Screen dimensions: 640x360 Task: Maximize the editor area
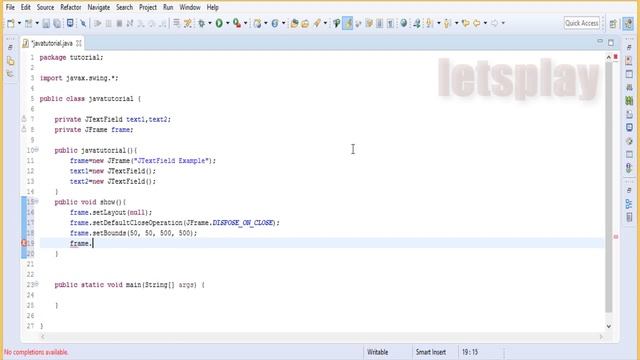click(611, 42)
